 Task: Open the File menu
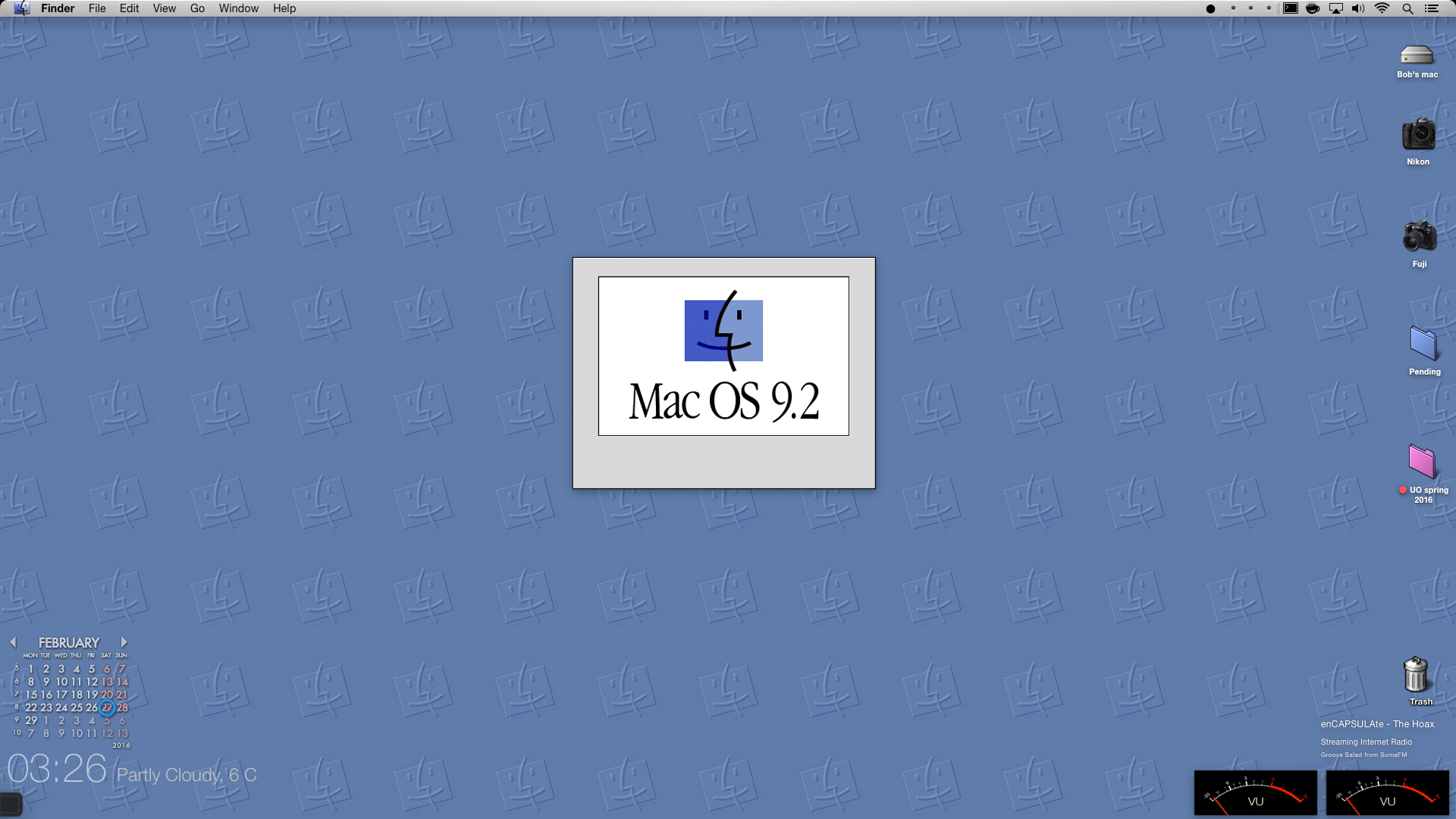click(x=97, y=8)
